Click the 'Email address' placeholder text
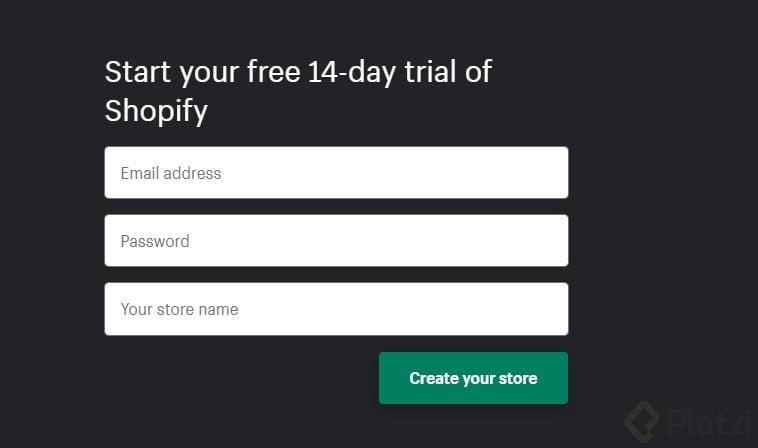758x448 pixels. 171,173
